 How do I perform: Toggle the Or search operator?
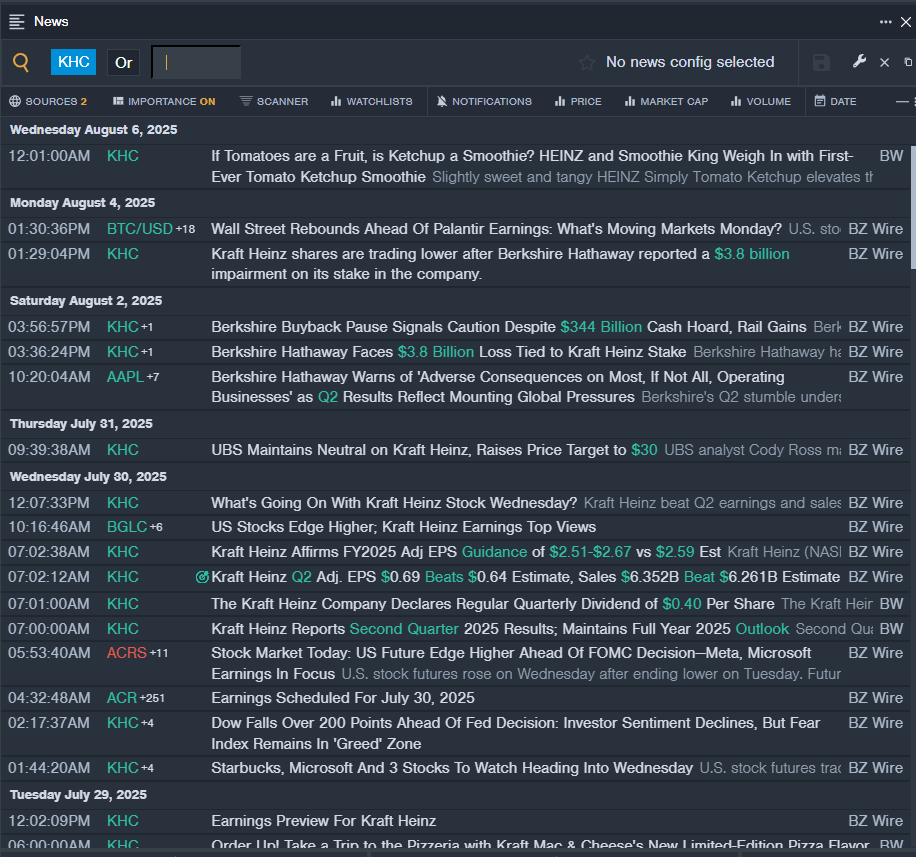(123, 63)
